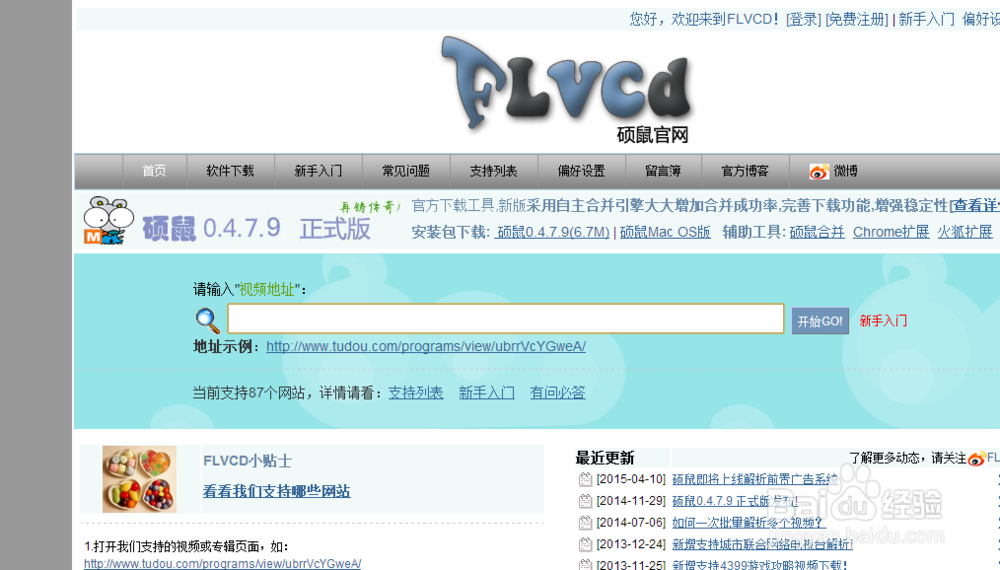
Task: Download 硕鼠0.4.7.9(6.7M) installer link
Action: pyautogui.click(x=553, y=232)
